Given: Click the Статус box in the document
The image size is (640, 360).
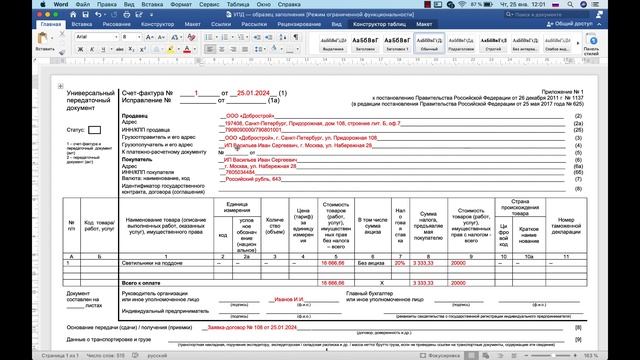Looking at the screenshot, I should (94, 130).
